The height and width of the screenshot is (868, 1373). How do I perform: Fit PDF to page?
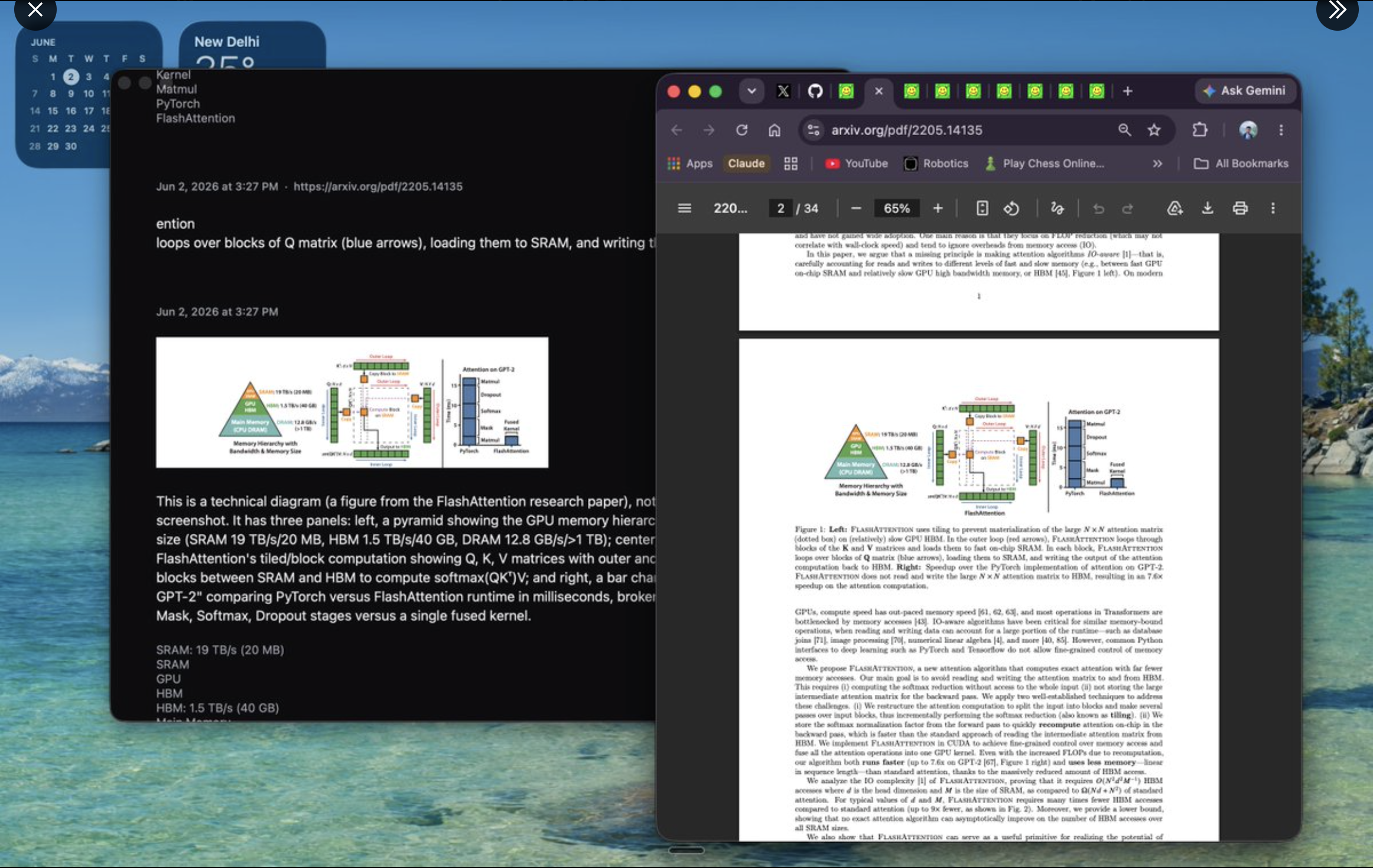tap(982, 208)
